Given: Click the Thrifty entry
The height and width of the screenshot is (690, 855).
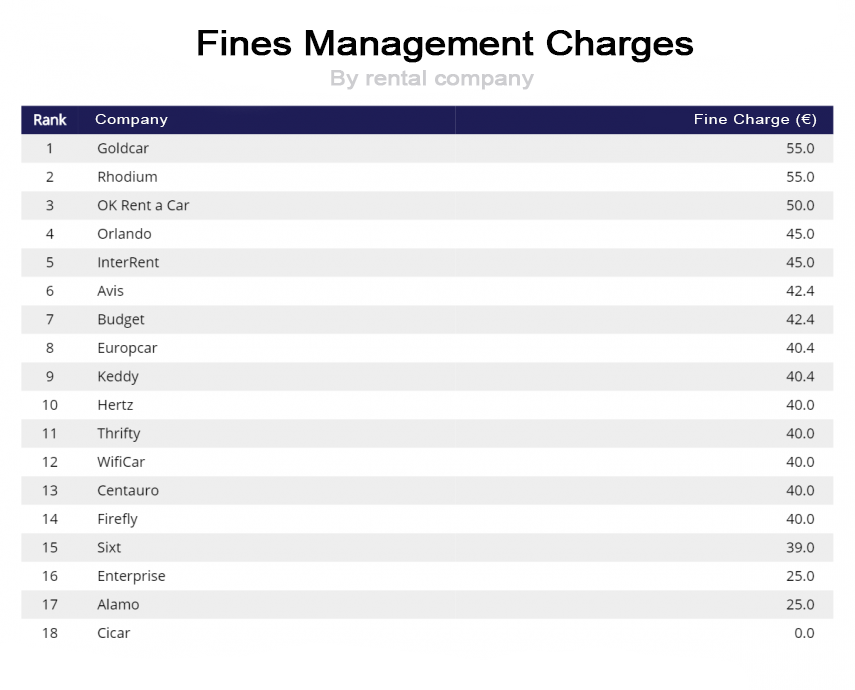Looking at the screenshot, I should pyautogui.click(x=118, y=434).
